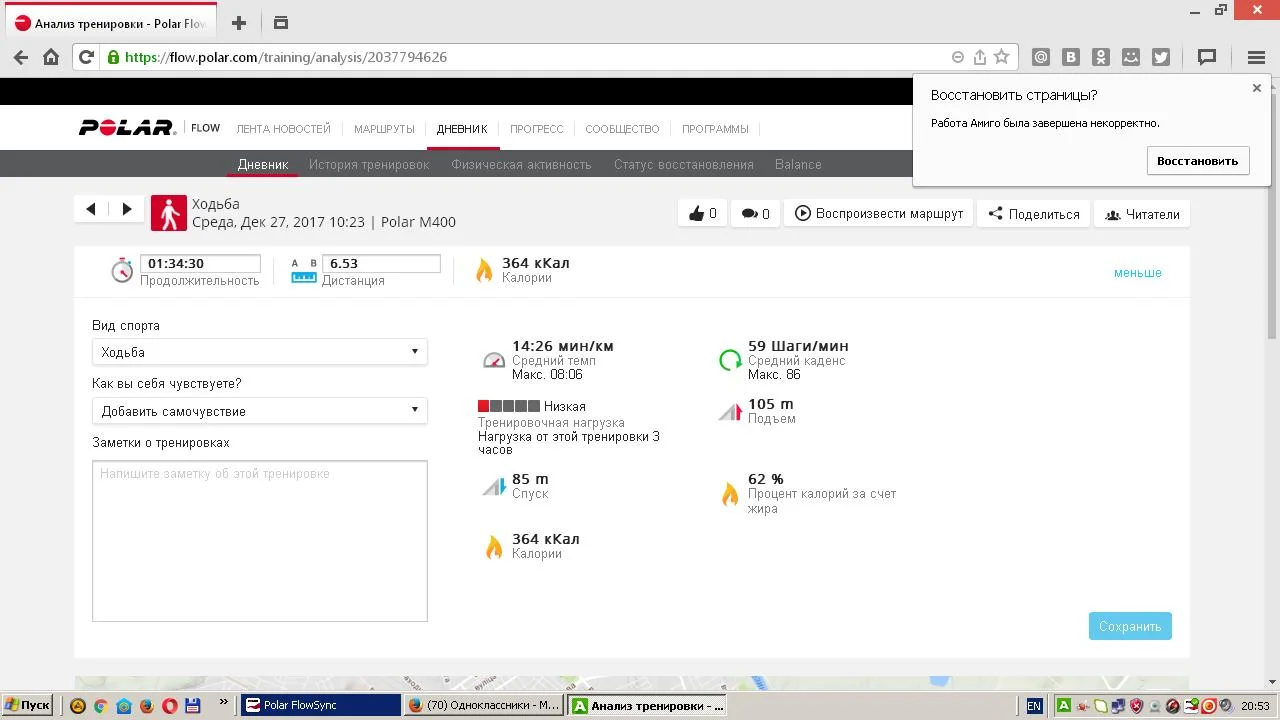
Task: Click the Сохранить button
Action: [1130, 626]
